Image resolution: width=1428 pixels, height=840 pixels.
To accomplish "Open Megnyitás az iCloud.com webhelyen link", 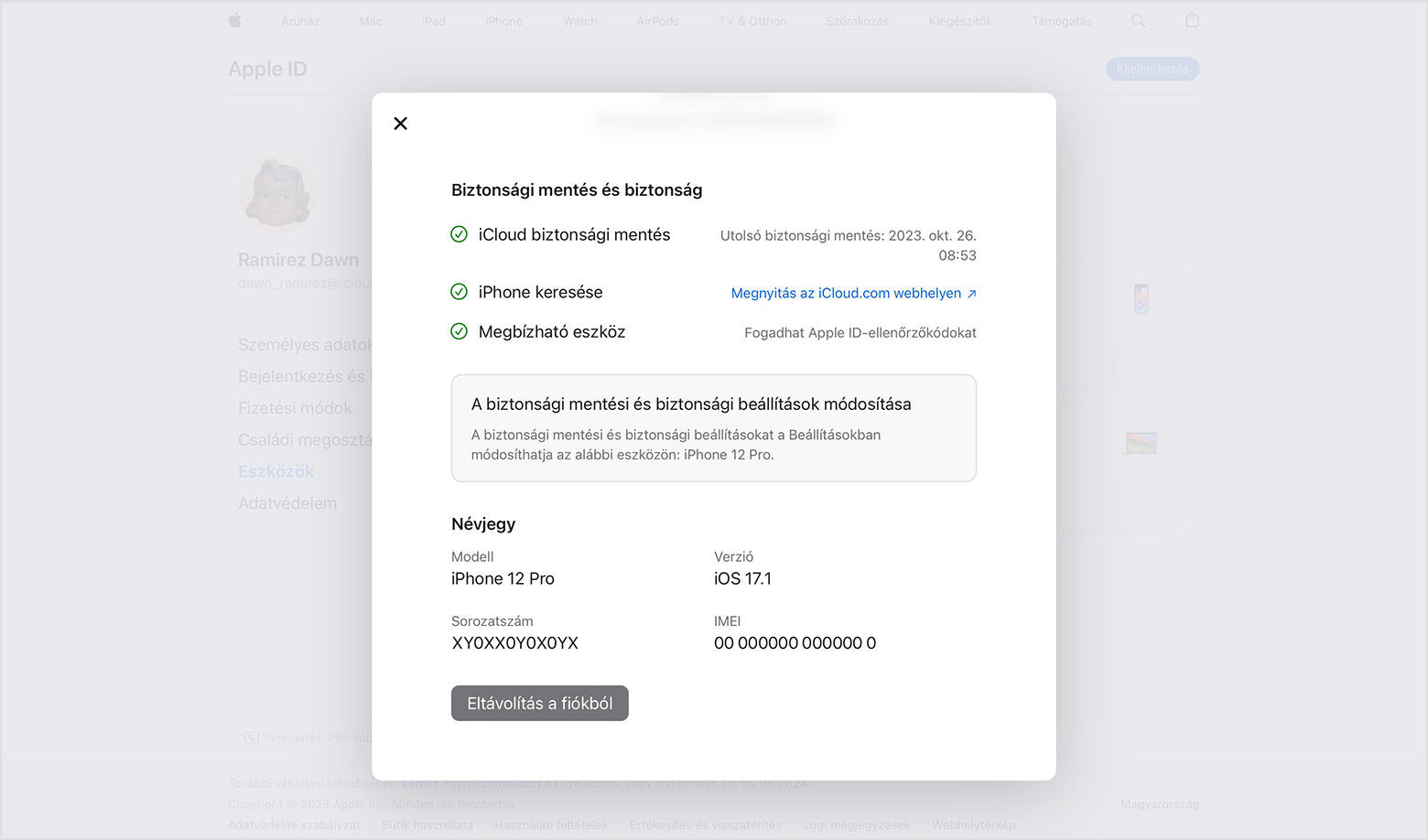I will [853, 293].
